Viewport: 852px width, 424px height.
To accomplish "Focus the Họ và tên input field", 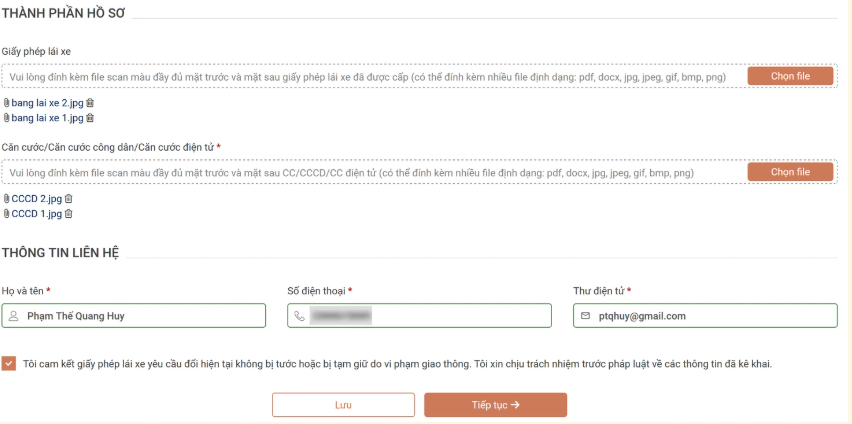I will pos(140,316).
